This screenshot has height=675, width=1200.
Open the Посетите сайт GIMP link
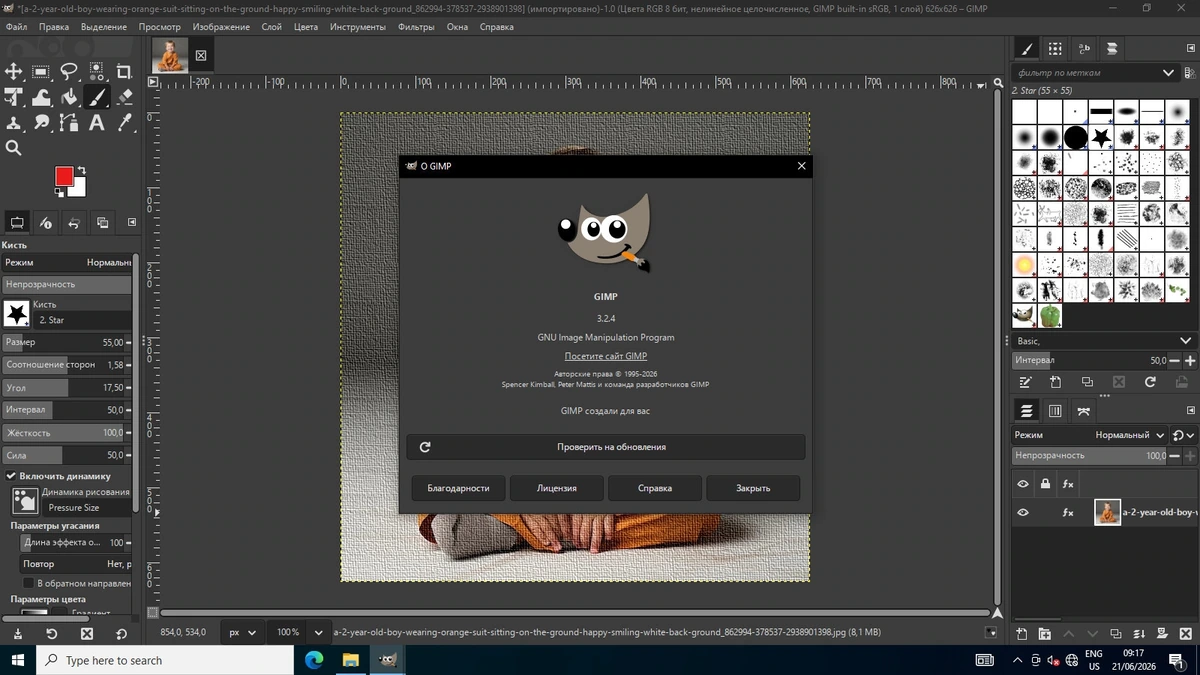click(605, 356)
